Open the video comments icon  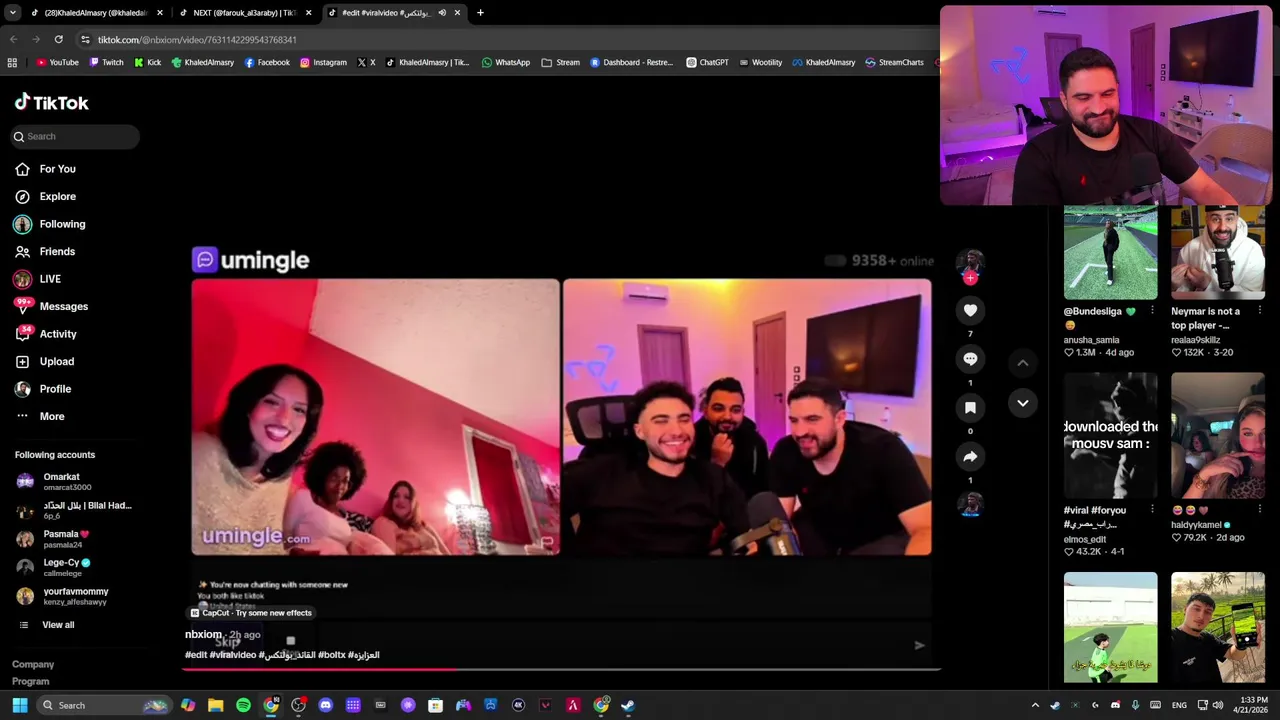tap(970, 359)
